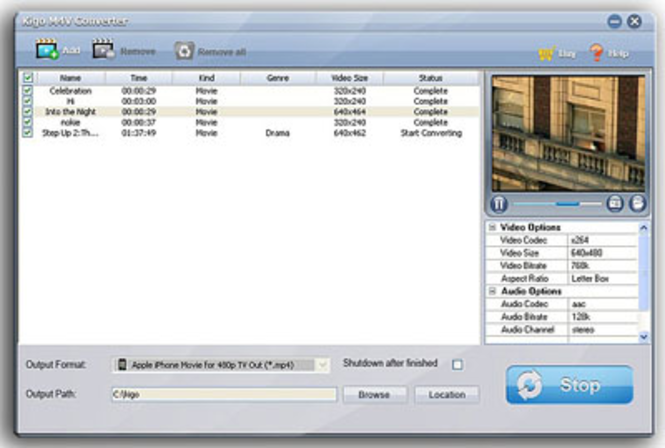This screenshot has width=665, height=448.
Task: Click the Location button
Action: tap(447, 395)
